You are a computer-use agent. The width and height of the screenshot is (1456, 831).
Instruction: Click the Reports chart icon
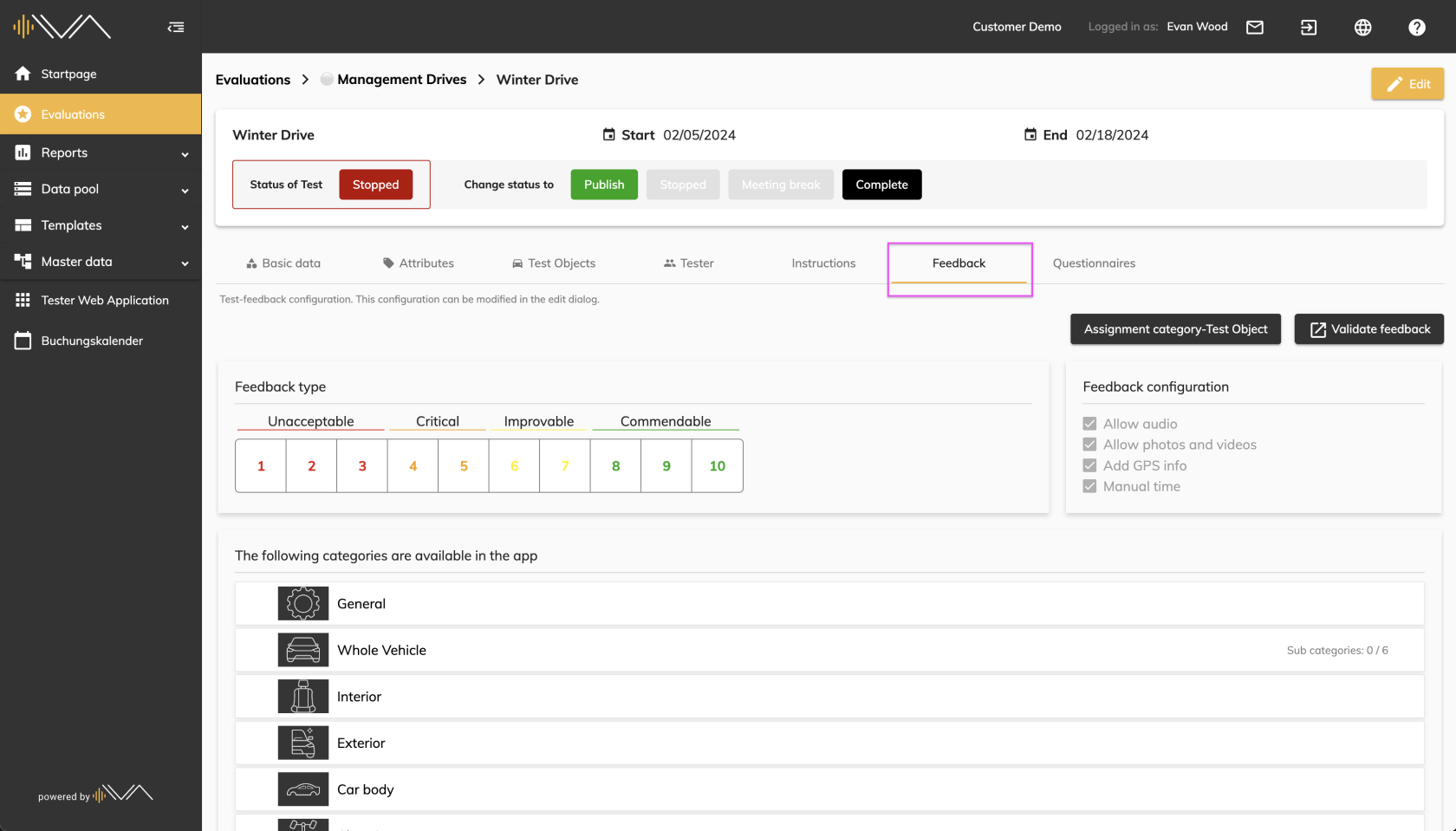click(x=23, y=153)
